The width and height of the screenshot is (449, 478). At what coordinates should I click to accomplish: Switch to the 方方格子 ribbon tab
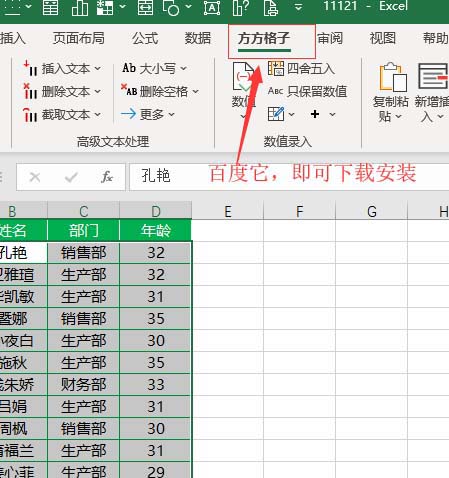264,38
